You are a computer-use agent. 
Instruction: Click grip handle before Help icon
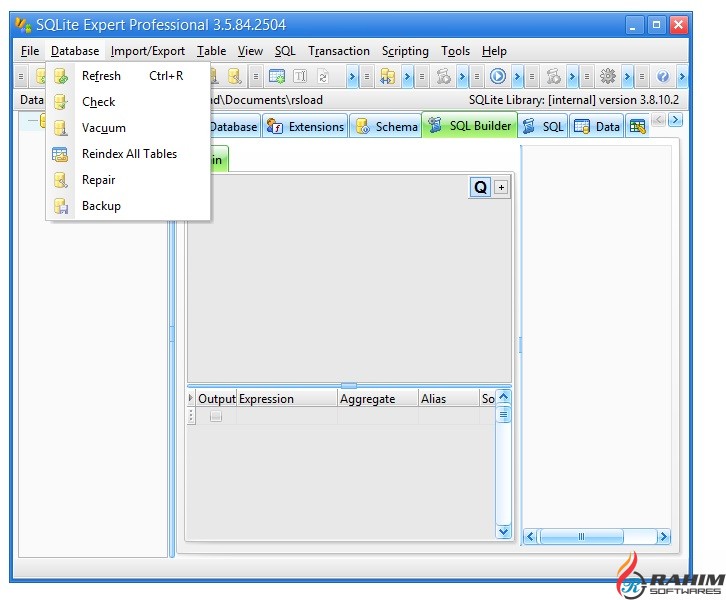[x=642, y=77]
